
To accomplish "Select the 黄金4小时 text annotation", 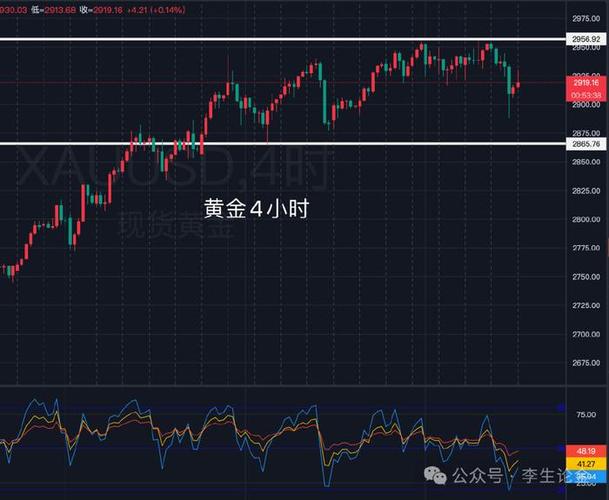I will coord(256,209).
